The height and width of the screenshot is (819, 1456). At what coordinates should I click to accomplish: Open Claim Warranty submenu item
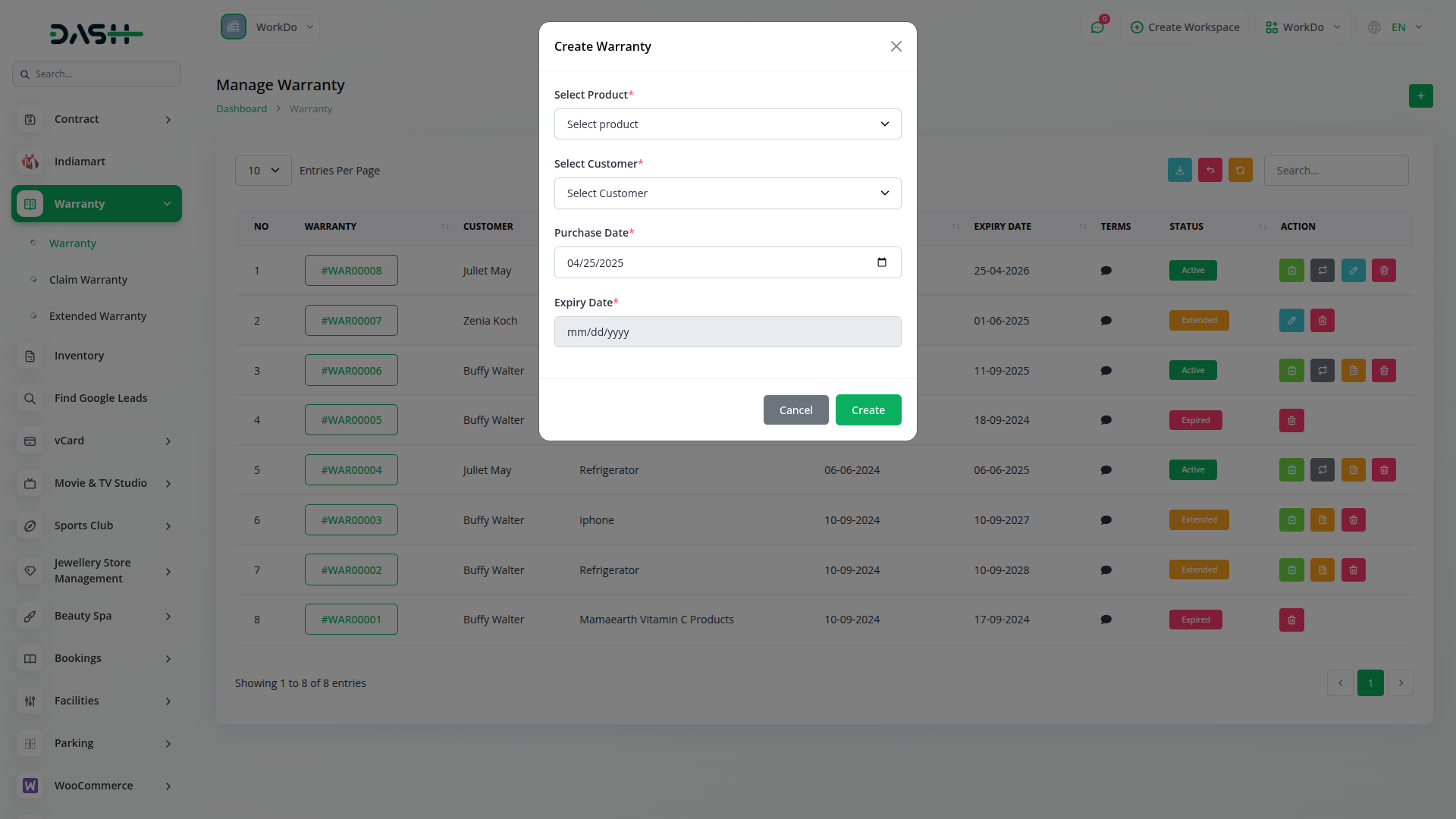click(88, 280)
